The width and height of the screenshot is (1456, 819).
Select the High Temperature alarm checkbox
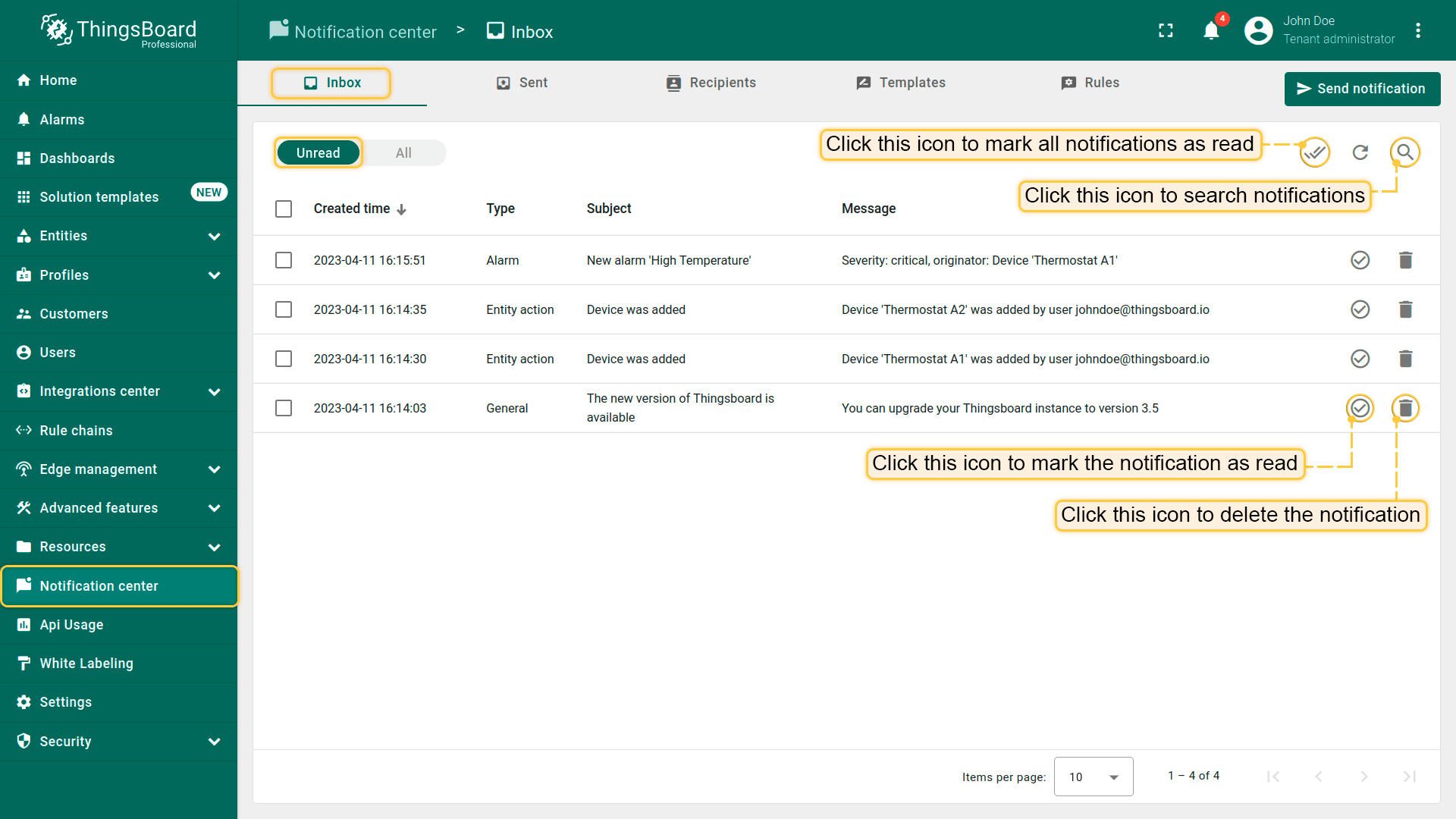tap(284, 260)
